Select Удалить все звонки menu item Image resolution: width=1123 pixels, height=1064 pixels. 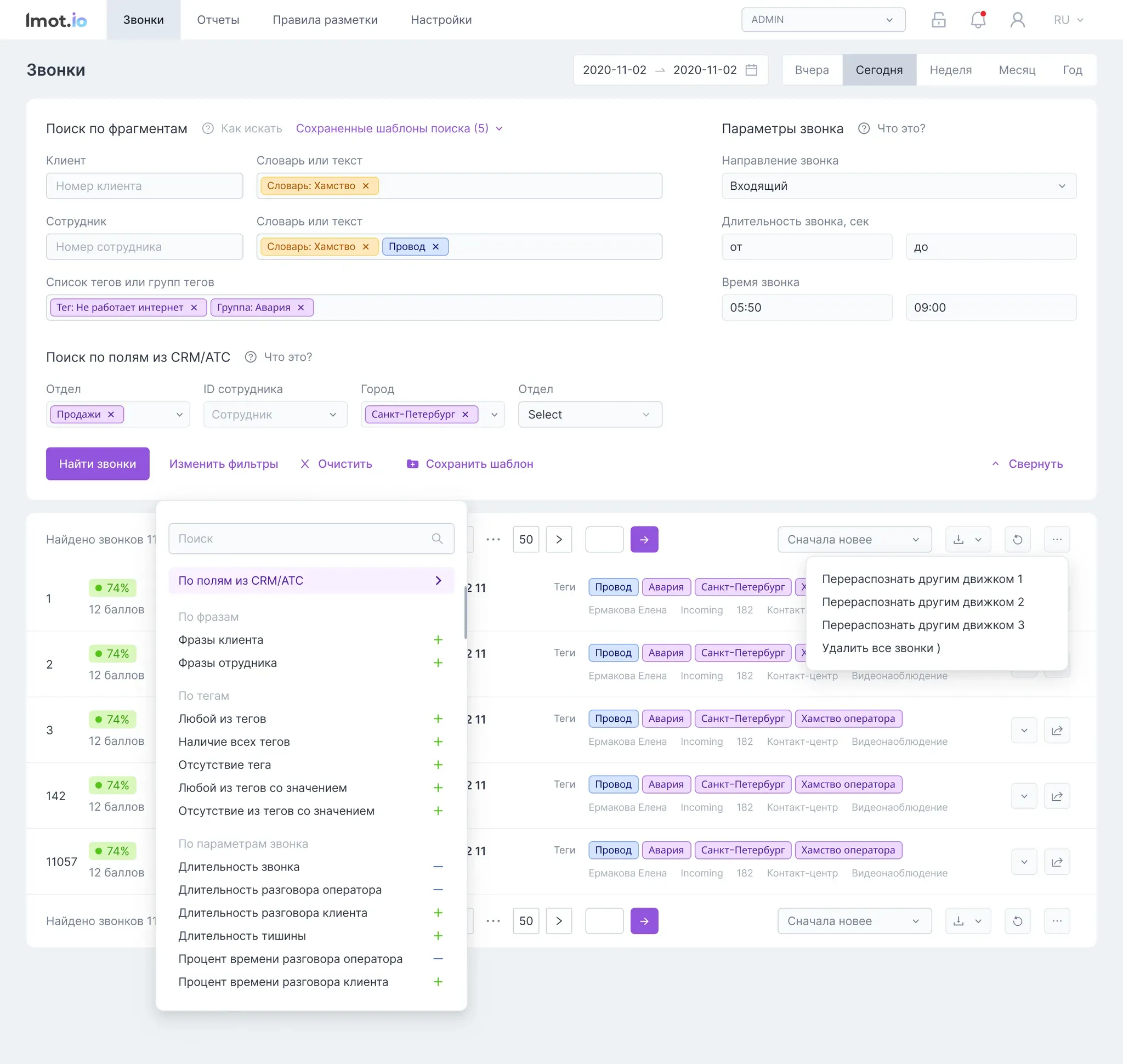pyautogui.click(x=880, y=648)
